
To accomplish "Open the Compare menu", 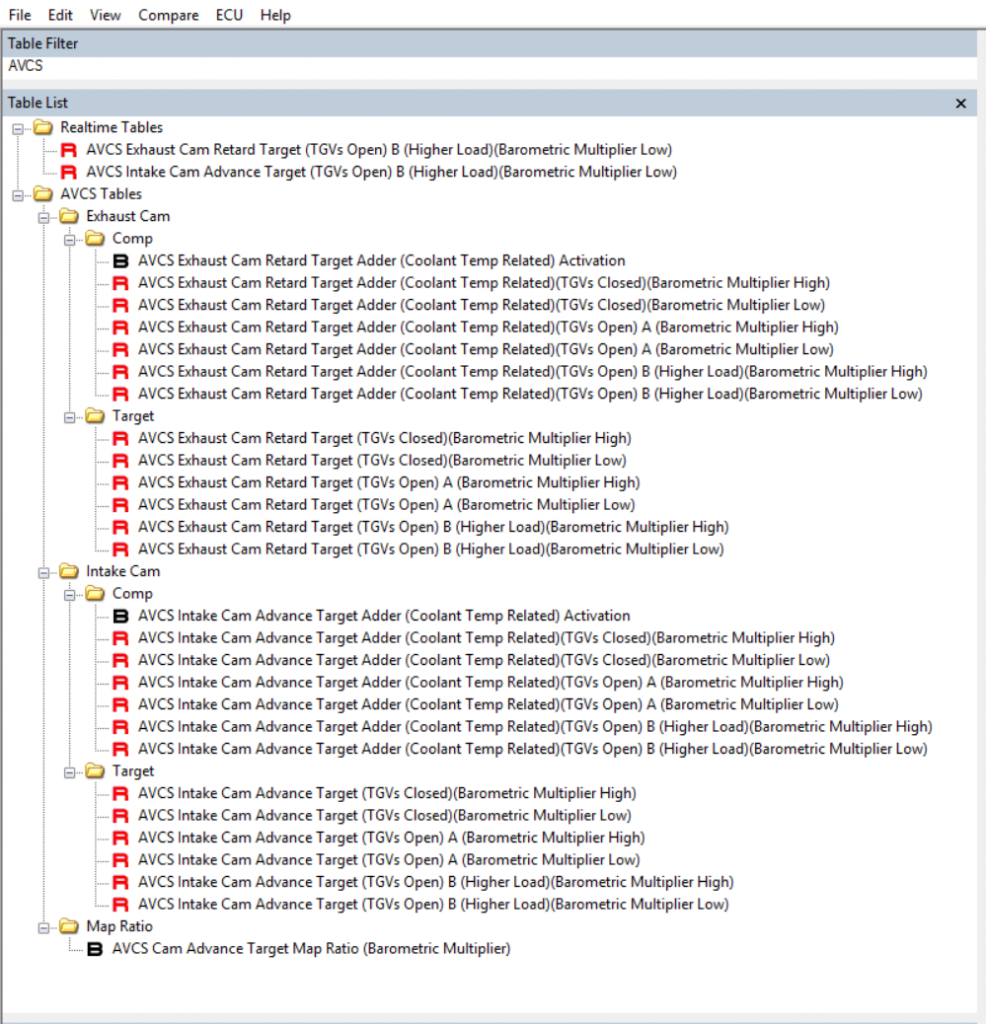I will click(168, 15).
